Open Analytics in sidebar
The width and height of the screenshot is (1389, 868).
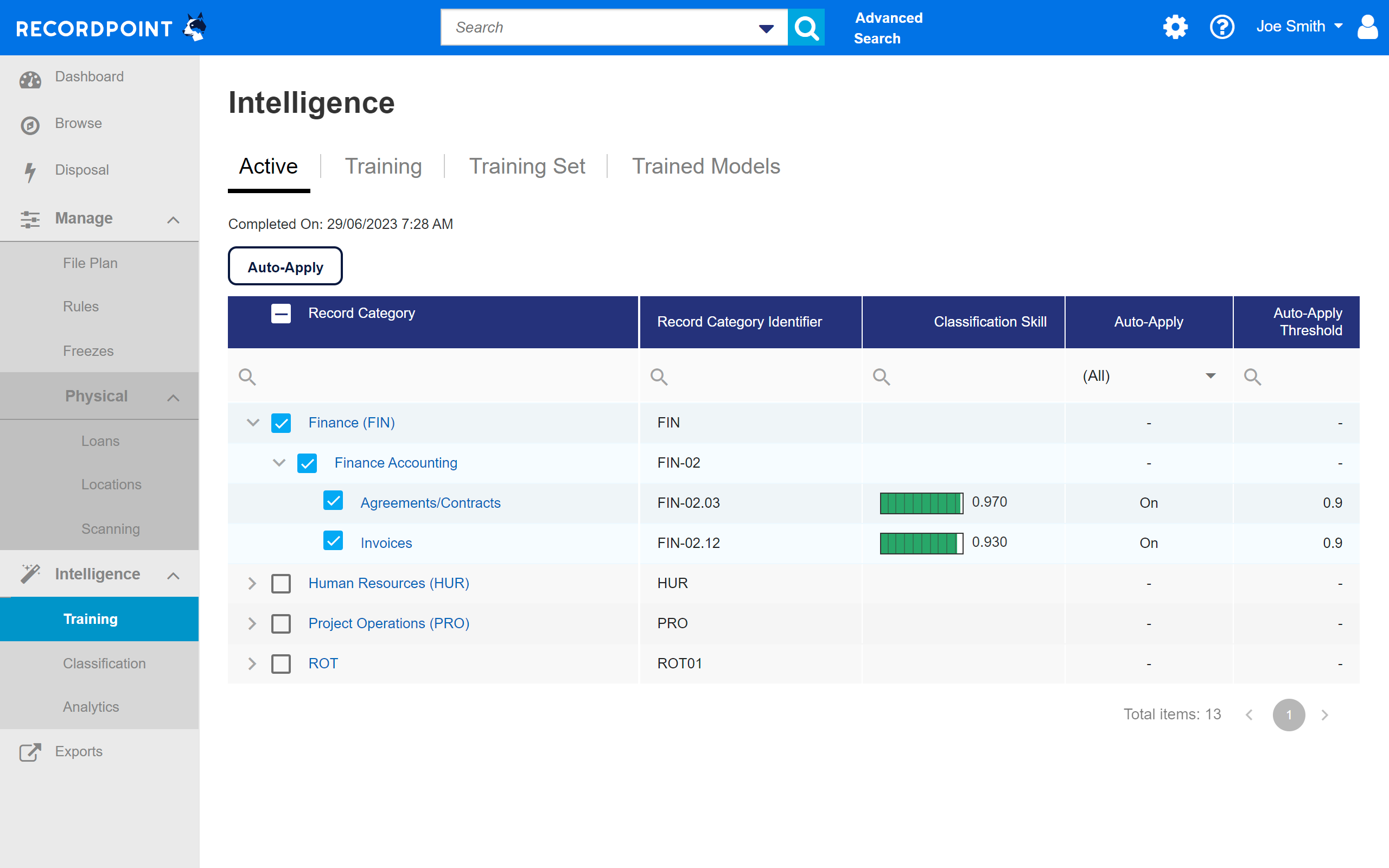coord(91,707)
